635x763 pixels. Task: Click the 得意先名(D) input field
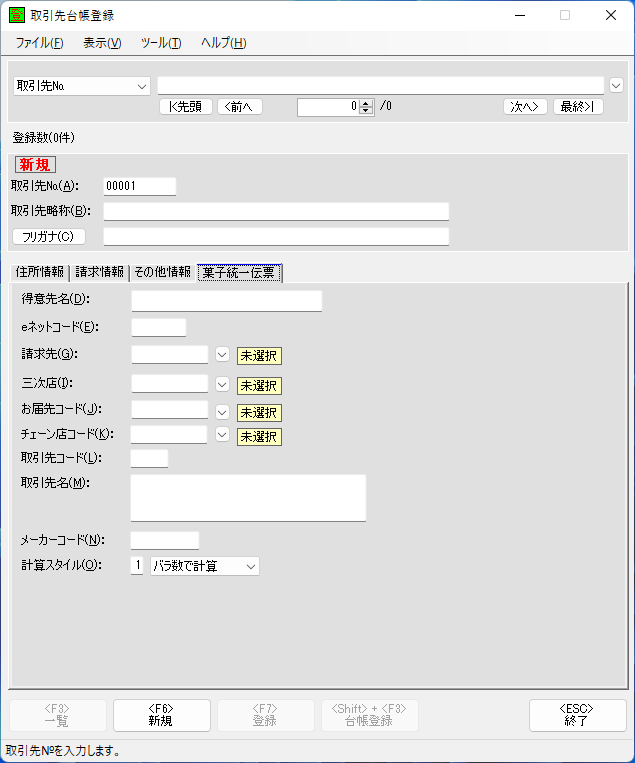click(x=227, y=301)
